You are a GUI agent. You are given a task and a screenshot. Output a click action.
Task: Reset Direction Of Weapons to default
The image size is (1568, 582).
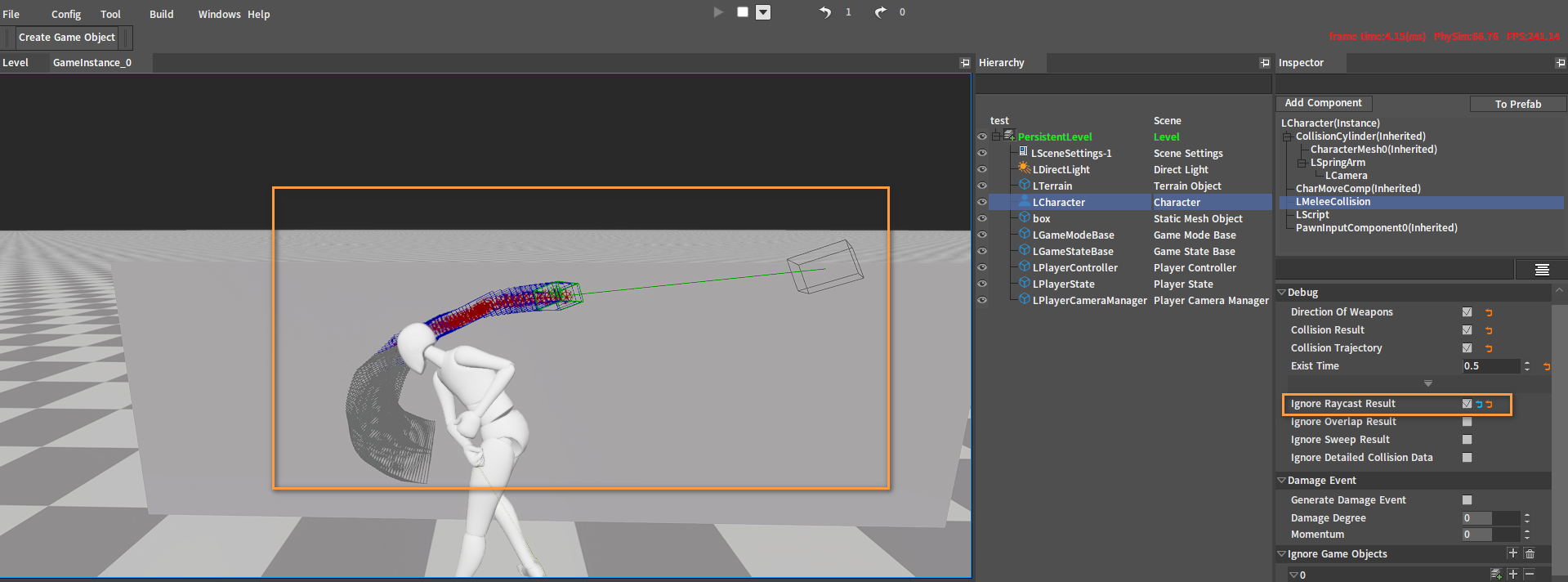click(x=1489, y=312)
